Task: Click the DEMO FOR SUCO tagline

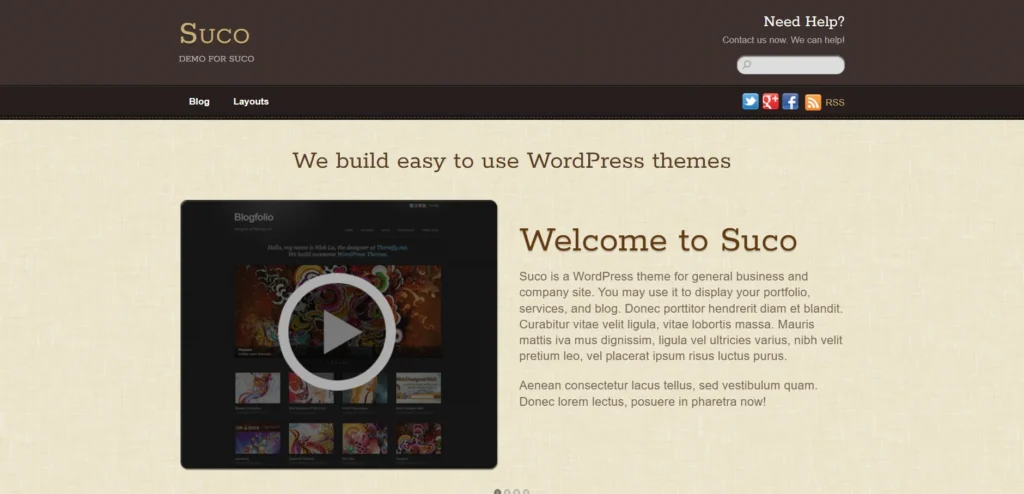Action: pyautogui.click(x=216, y=59)
